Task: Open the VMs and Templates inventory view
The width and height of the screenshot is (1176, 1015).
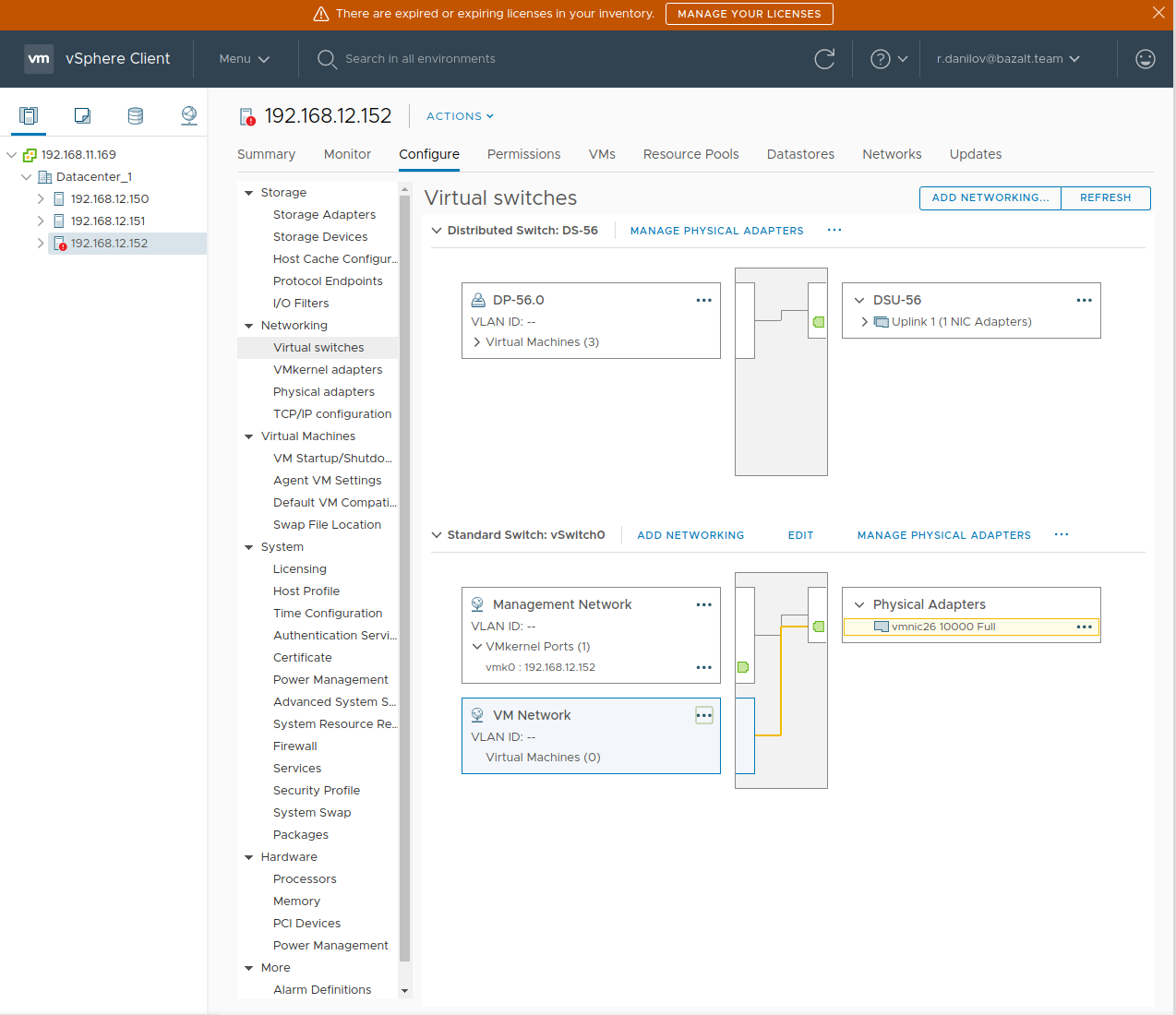Action: (82, 115)
